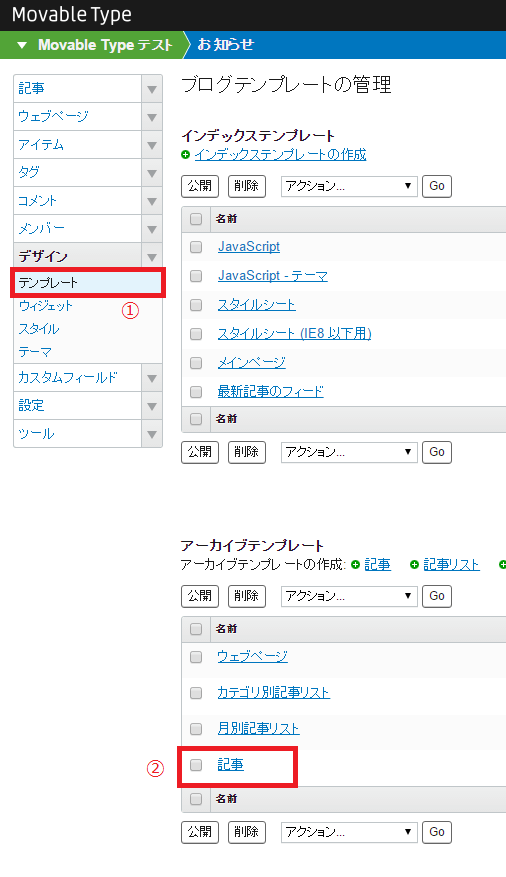Image resolution: width=506 pixels, height=877 pixels.
Task: Expand the タグ sidebar menu arrow
Action: pyautogui.click(x=152, y=173)
